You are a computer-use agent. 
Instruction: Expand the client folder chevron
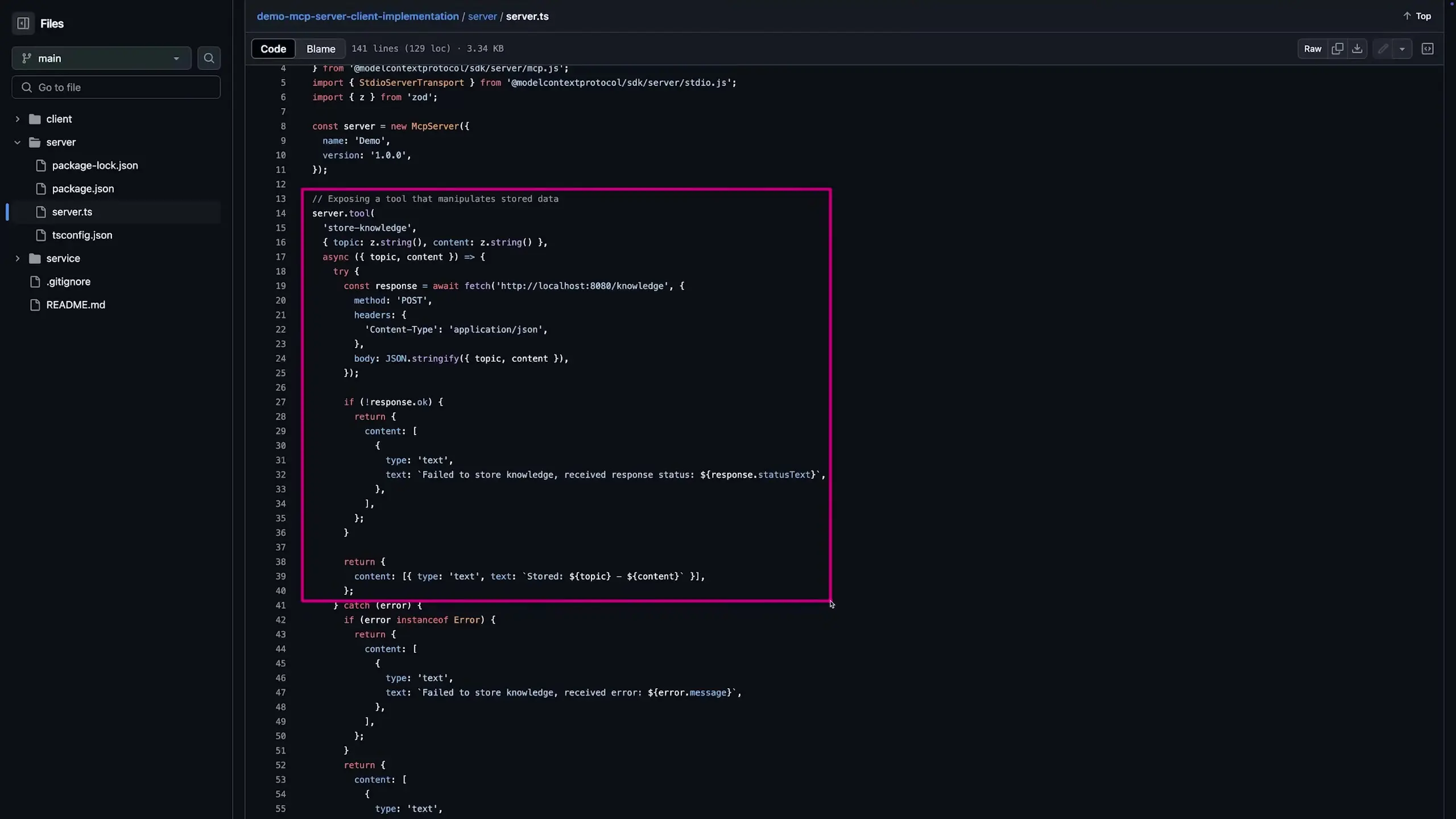(x=18, y=119)
